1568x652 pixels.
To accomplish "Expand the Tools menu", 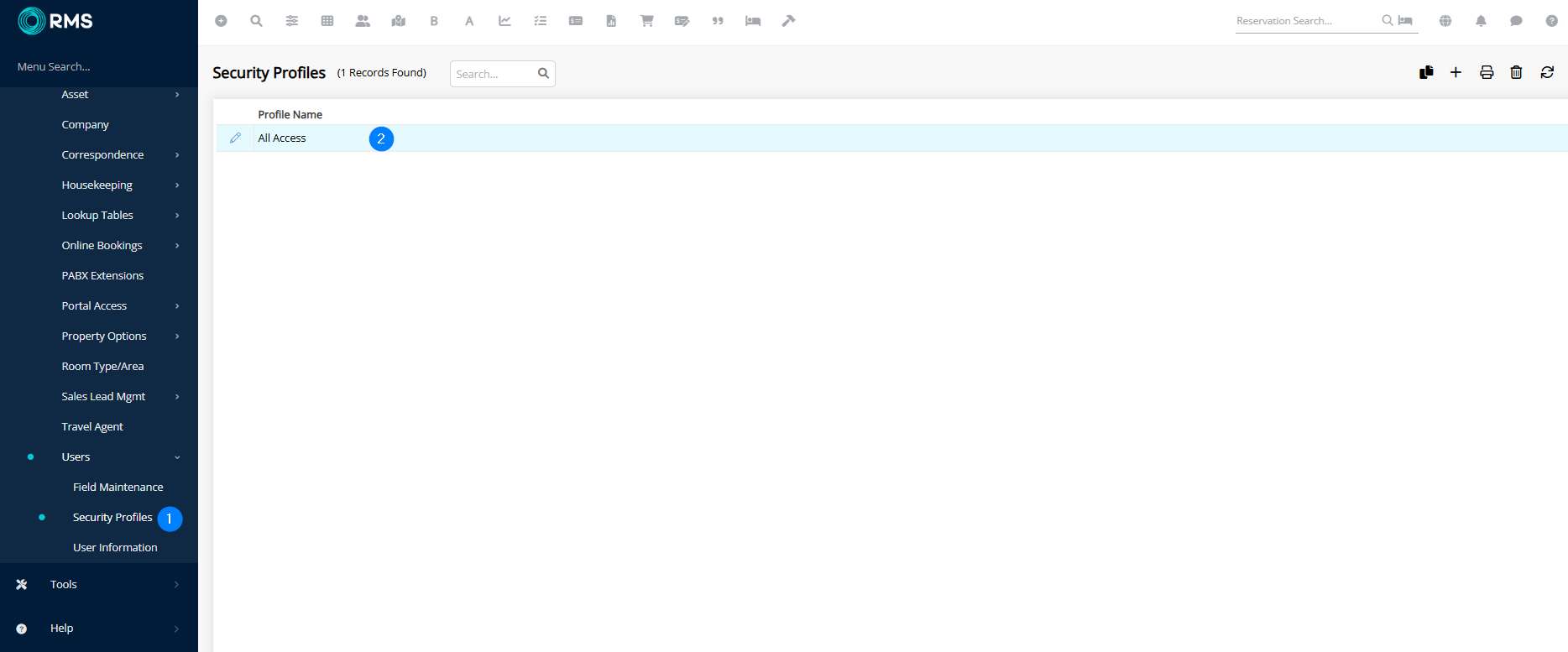I will pyautogui.click(x=64, y=585).
